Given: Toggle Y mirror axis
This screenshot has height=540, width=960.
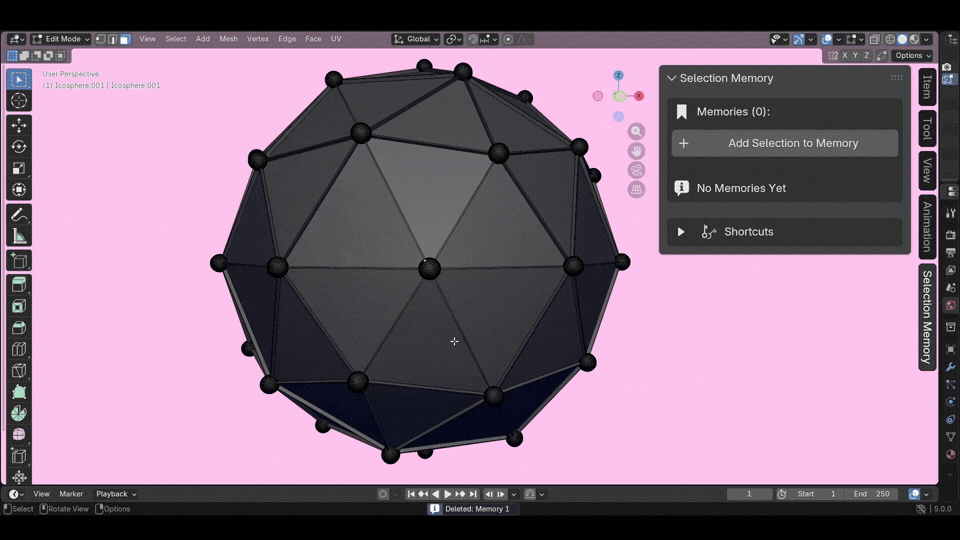Looking at the screenshot, I should click(x=855, y=55).
